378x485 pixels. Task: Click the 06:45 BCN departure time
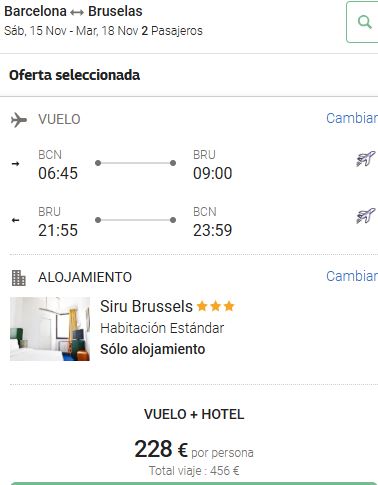[x=58, y=173]
